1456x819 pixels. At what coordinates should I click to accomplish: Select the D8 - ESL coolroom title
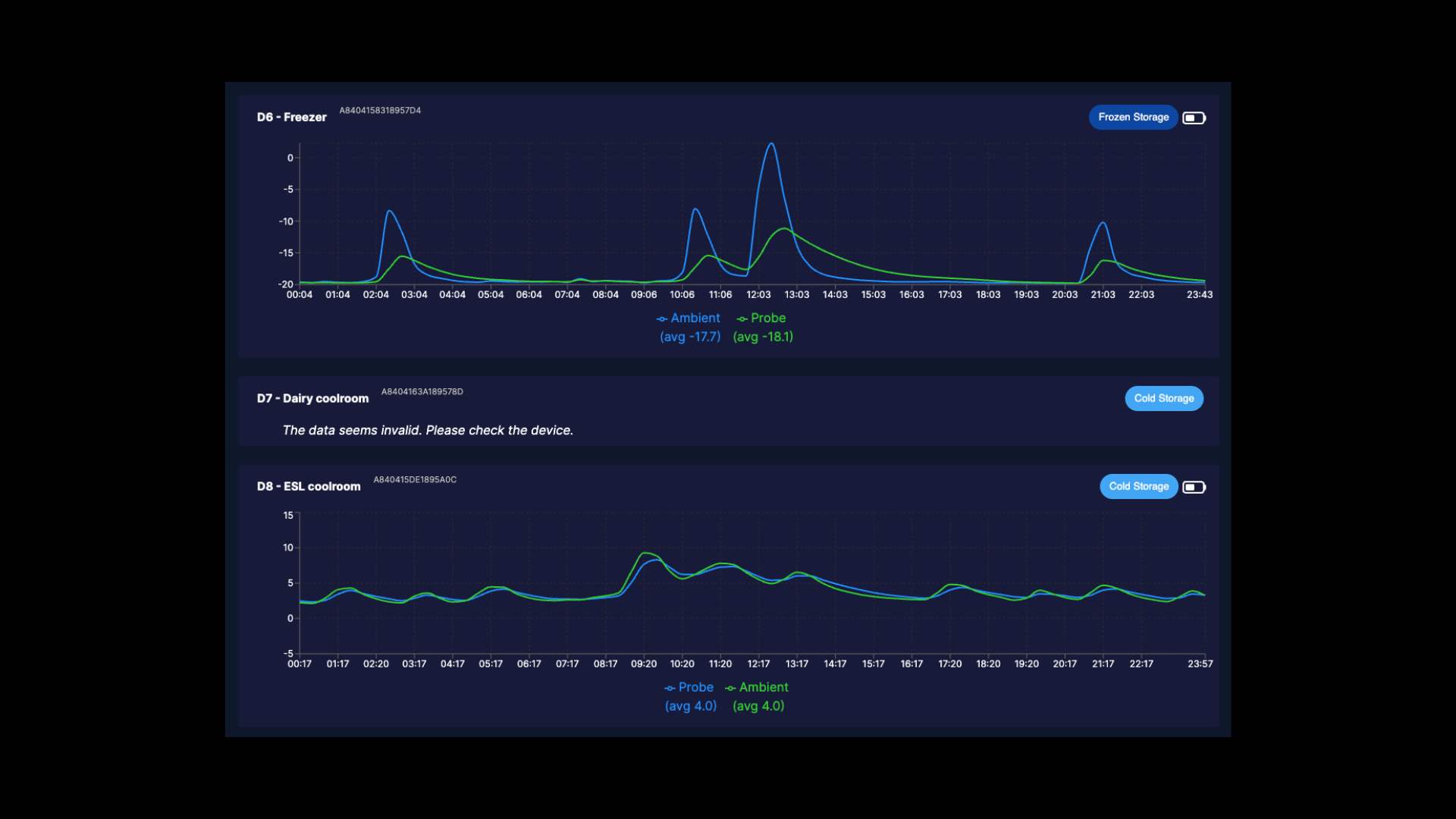click(309, 487)
